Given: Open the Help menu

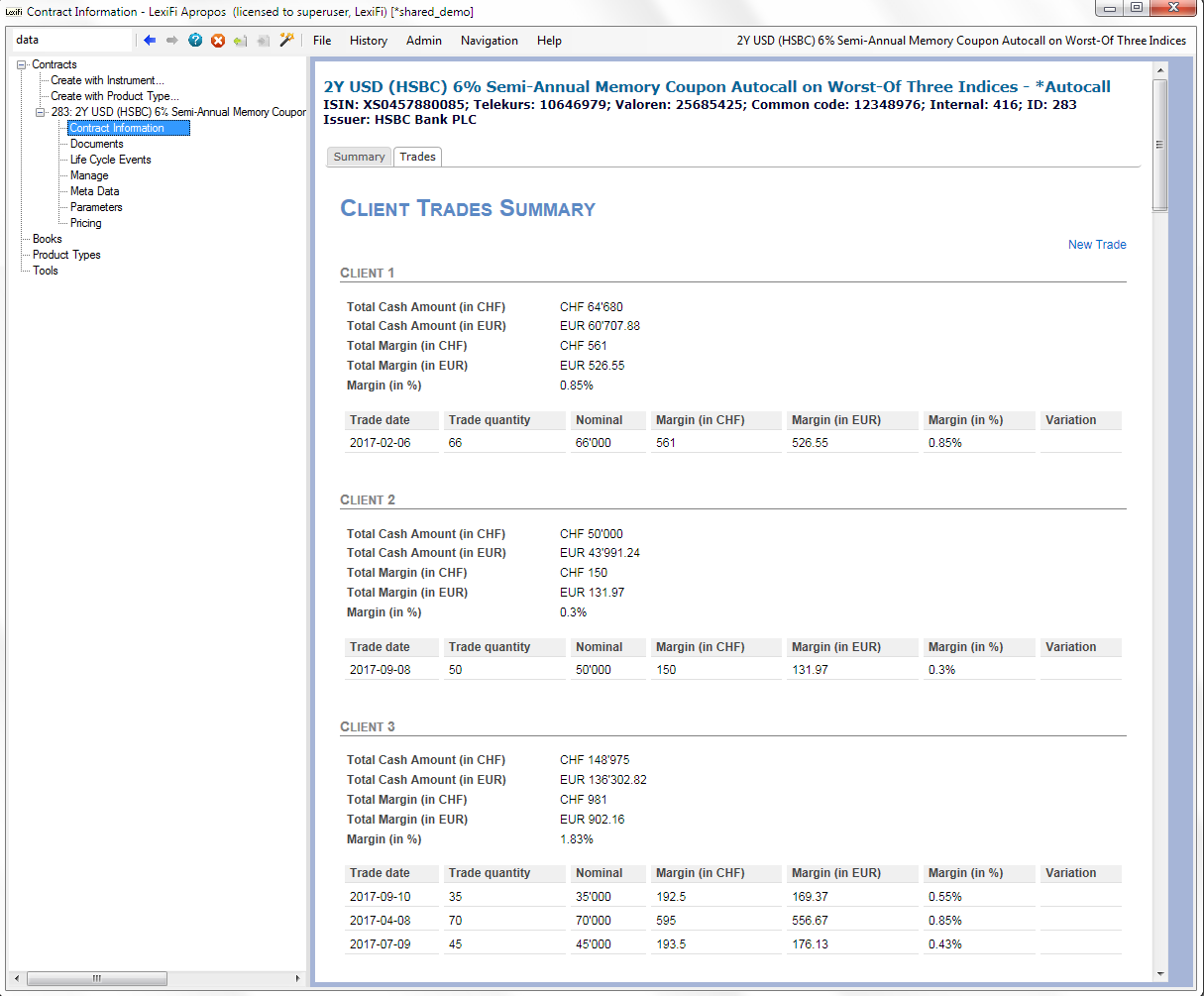Looking at the screenshot, I should (x=549, y=41).
